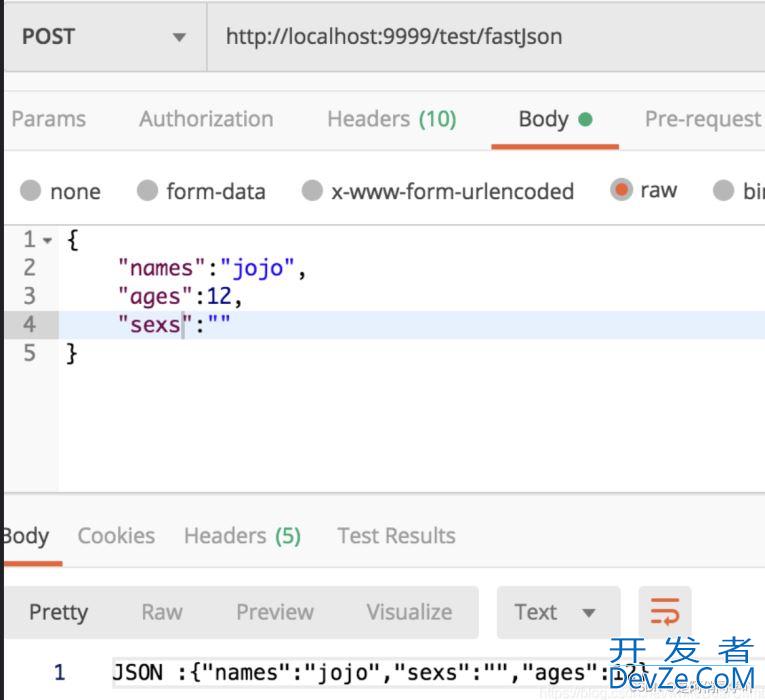Screen dimensions: 765x700
Task: Switch to the Params tab
Action: click(49, 120)
